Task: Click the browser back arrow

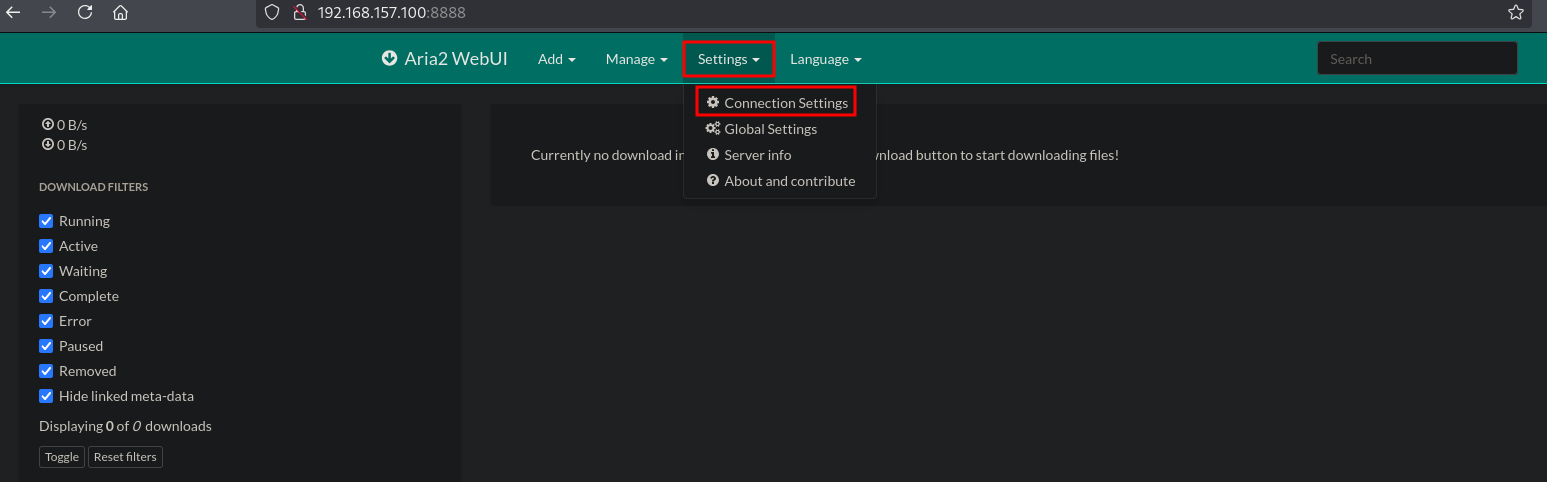Action: coord(14,13)
